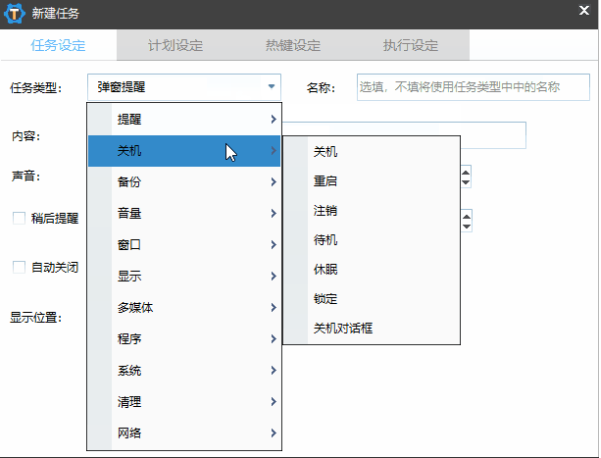
Task: Select 重启 from the shutdown submenu
Action: (325, 182)
